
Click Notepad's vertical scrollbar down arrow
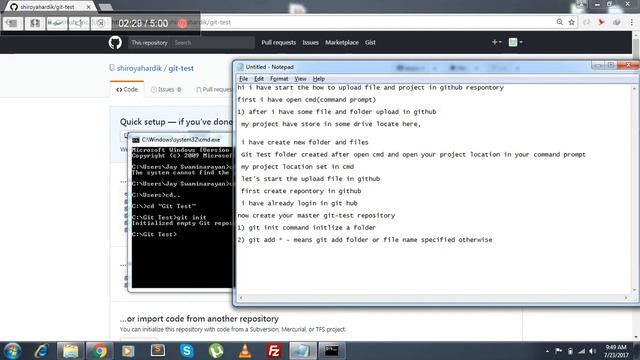click(x=634, y=290)
